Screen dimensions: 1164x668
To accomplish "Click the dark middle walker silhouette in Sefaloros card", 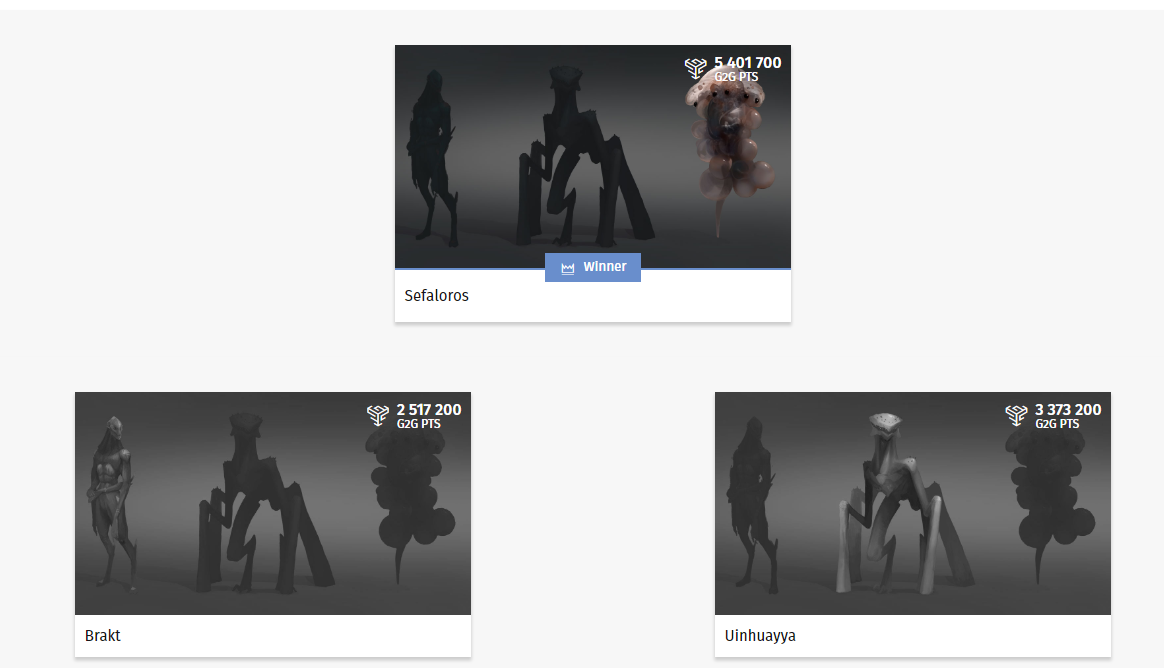I will [x=575, y=160].
